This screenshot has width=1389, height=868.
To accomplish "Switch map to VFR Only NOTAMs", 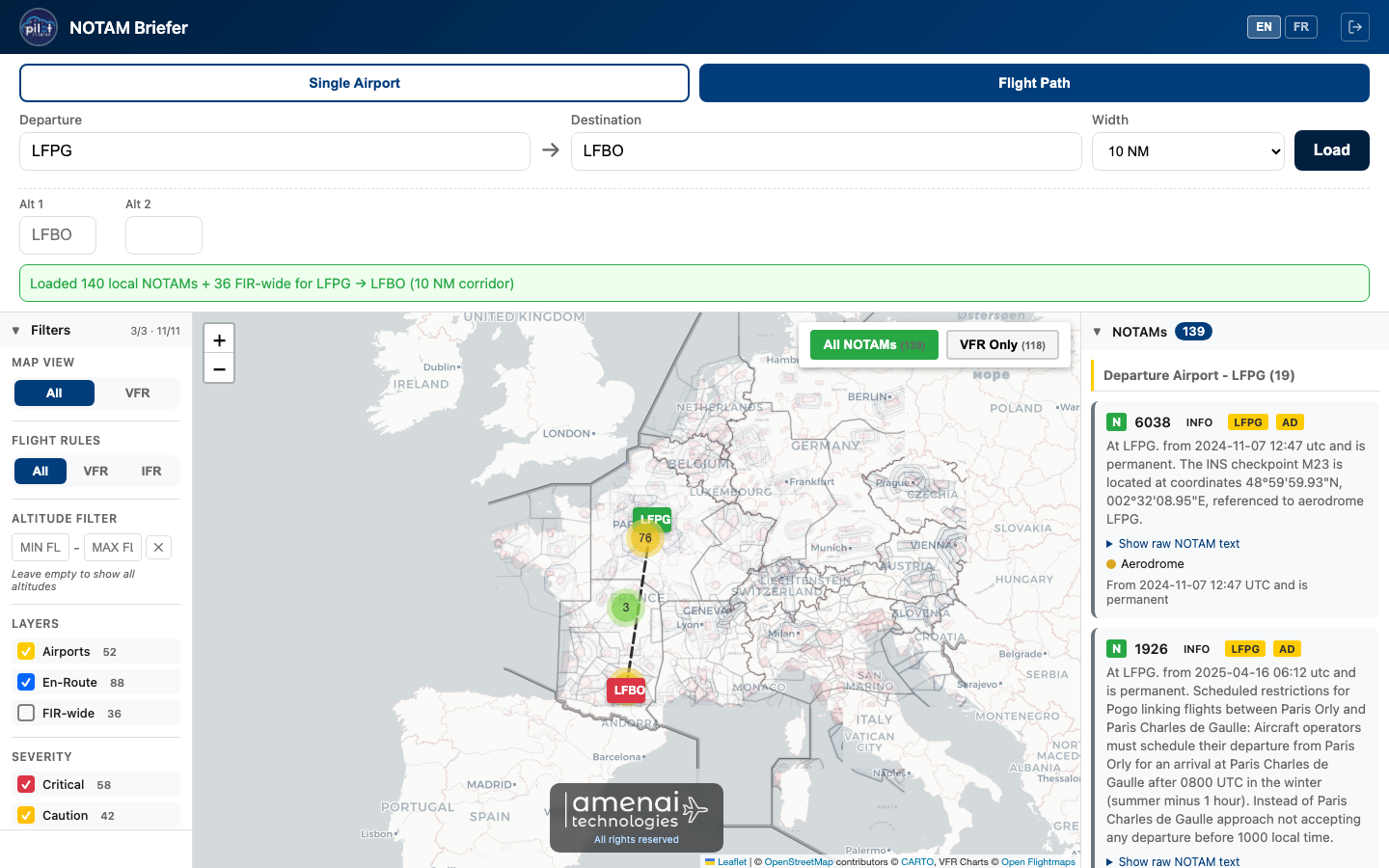I will 1002,344.
